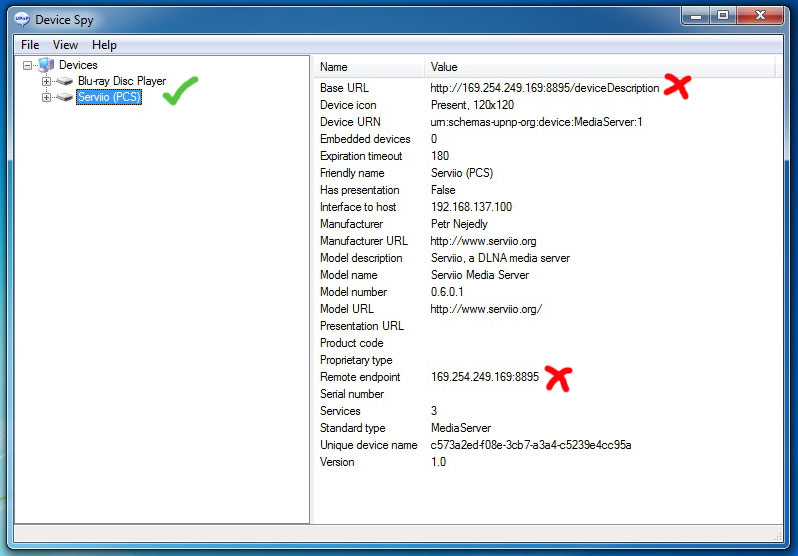Click the urn:schemas-upnp-org:device:MediaServer:1 value
This screenshot has width=798, height=556.
coord(536,122)
